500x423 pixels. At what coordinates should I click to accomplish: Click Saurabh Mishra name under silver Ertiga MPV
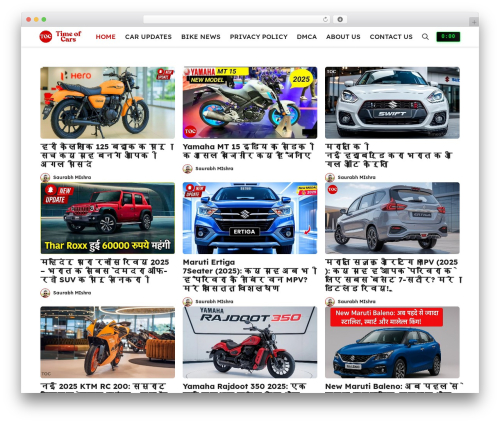[x=357, y=302]
